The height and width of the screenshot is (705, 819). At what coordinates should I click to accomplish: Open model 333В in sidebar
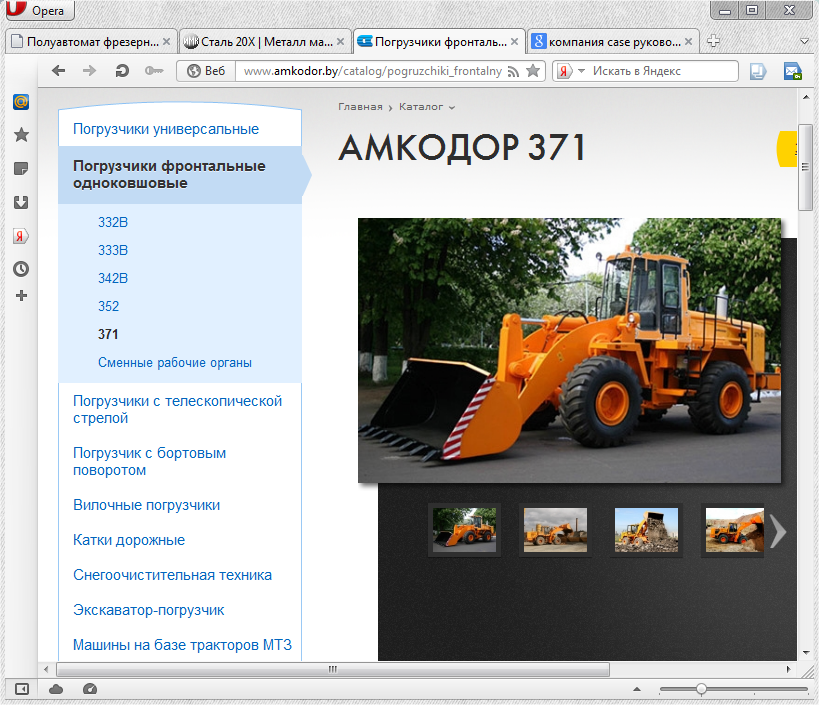tap(113, 250)
